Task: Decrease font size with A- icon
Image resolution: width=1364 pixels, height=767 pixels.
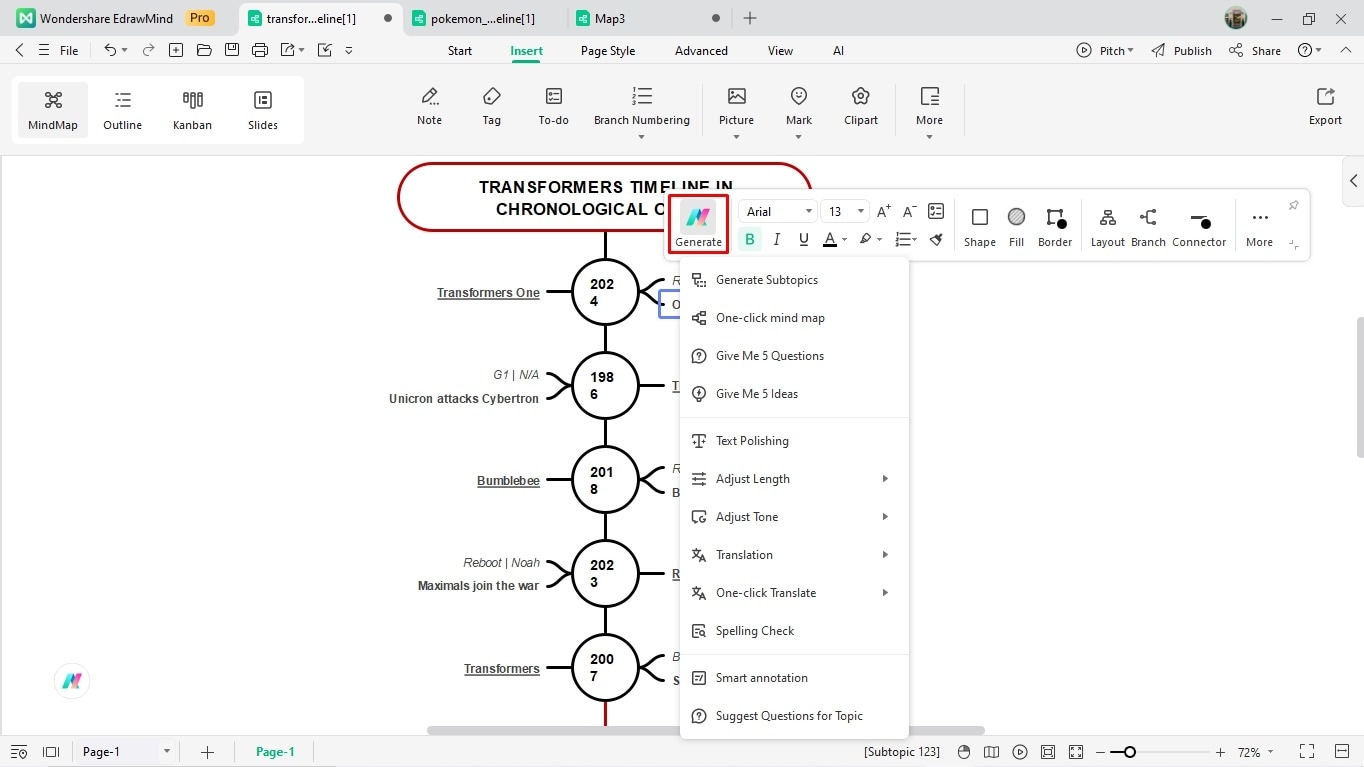Action: (x=909, y=211)
